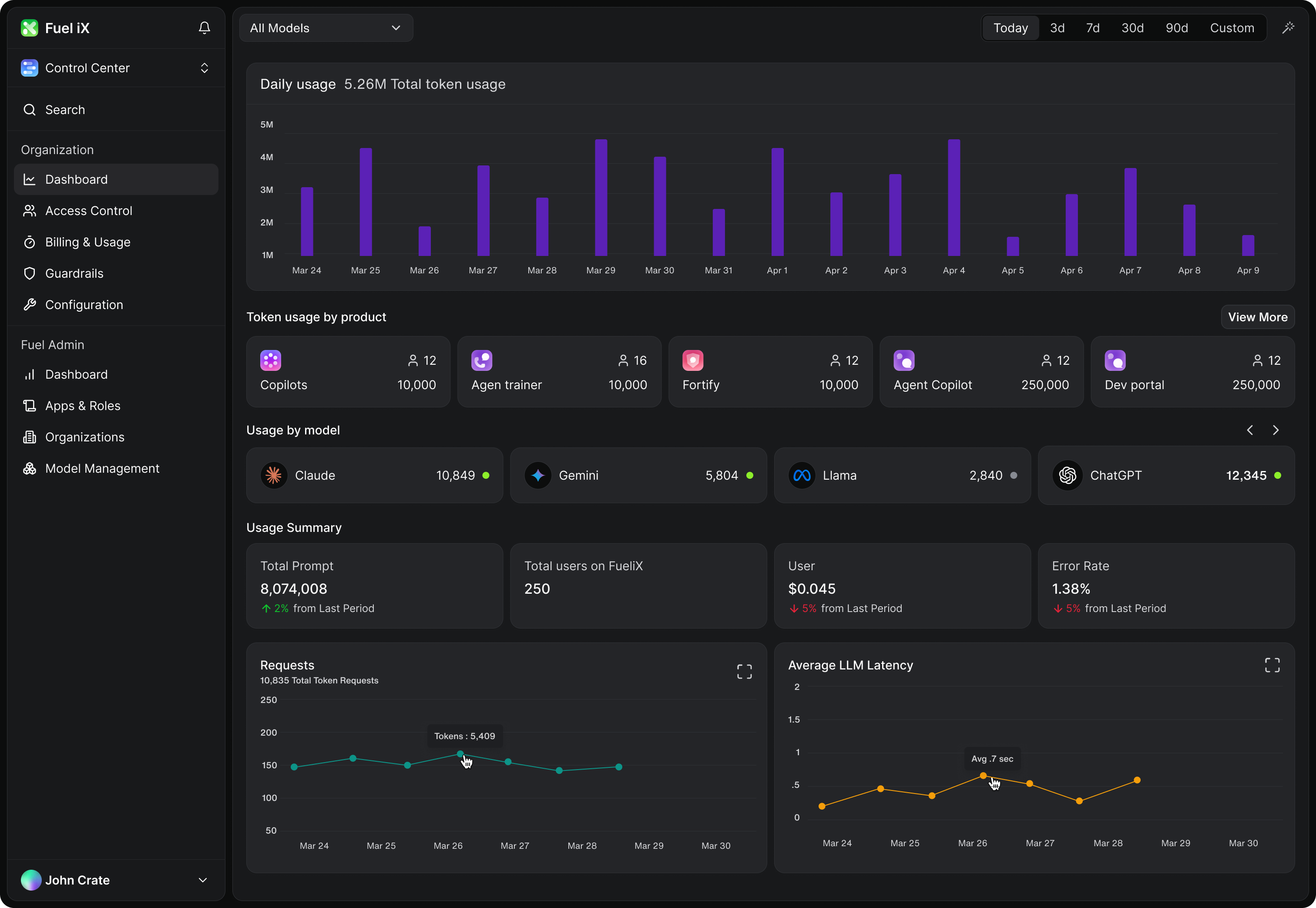Image resolution: width=1316 pixels, height=908 pixels.
Task: Click the Claude model logo
Action: pyautogui.click(x=274, y=475)
